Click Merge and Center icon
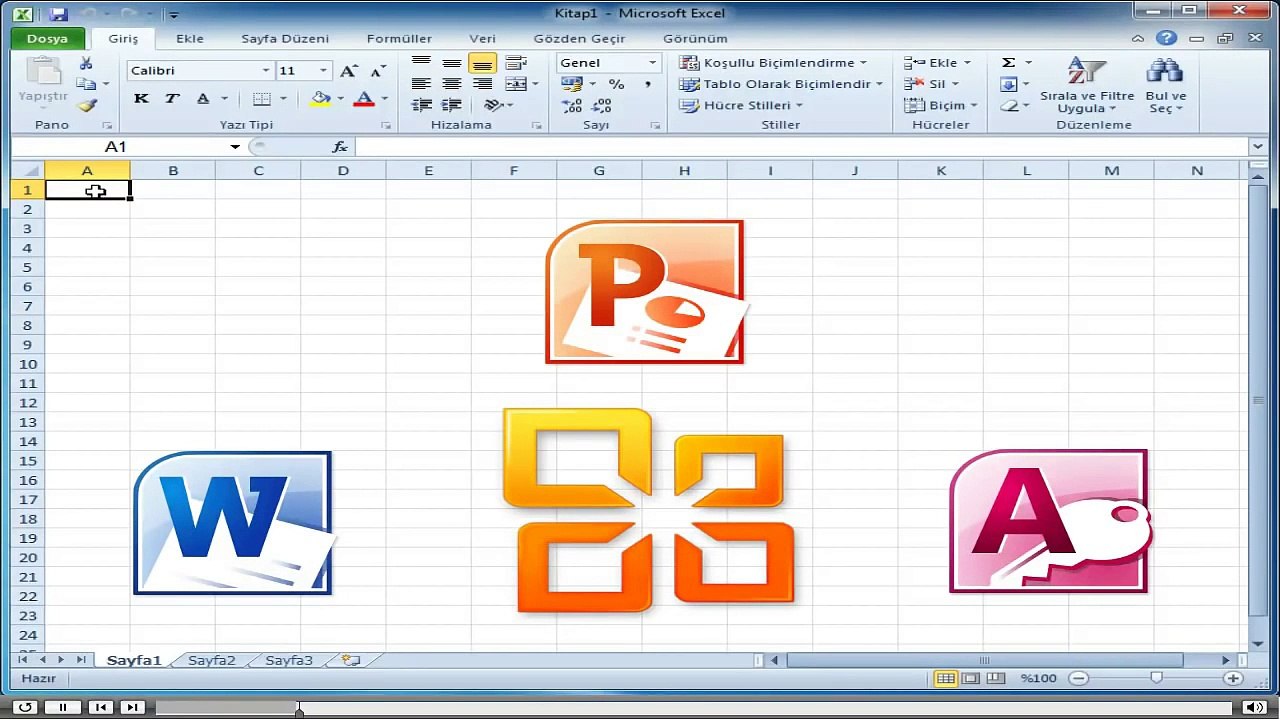The image size is (1280, 720). 515,84
